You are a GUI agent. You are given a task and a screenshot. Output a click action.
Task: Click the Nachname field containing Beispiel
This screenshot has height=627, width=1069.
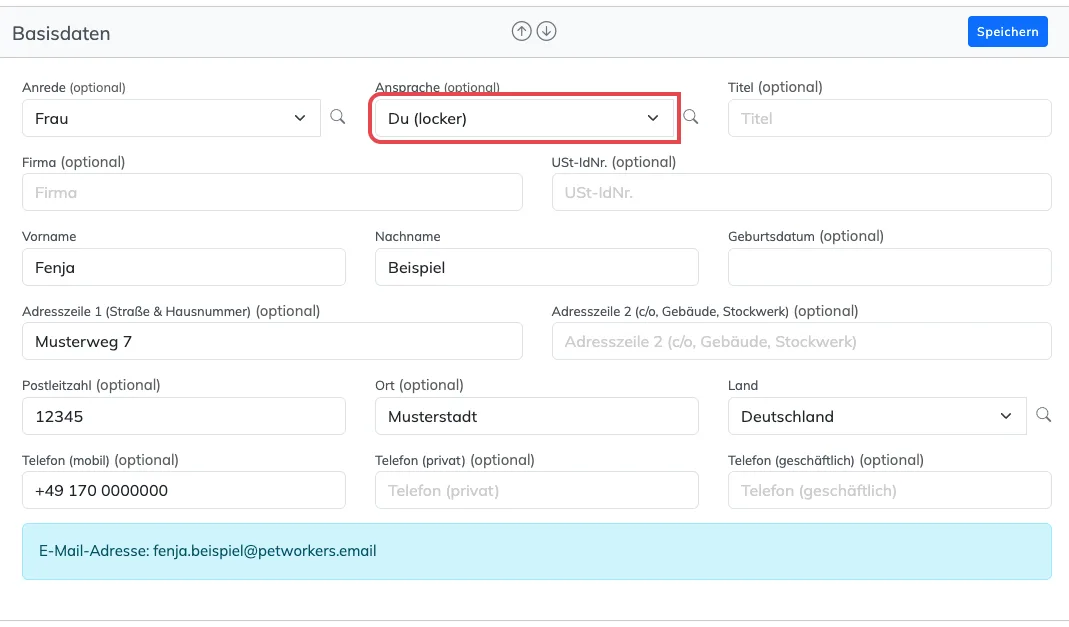[x=537, y=267]
